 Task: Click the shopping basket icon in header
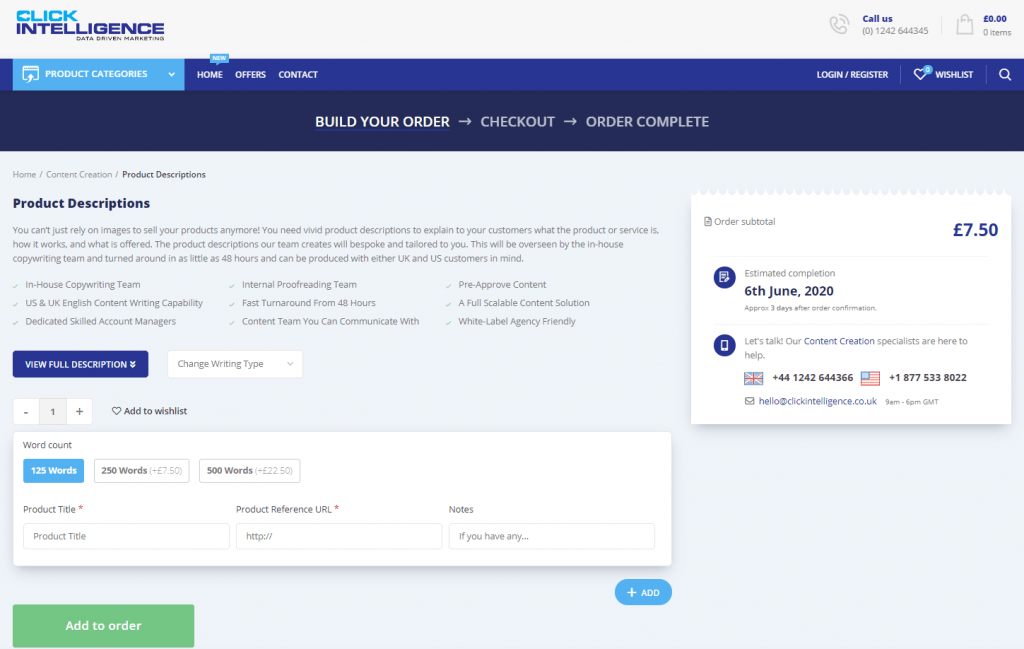click(963, 25)
